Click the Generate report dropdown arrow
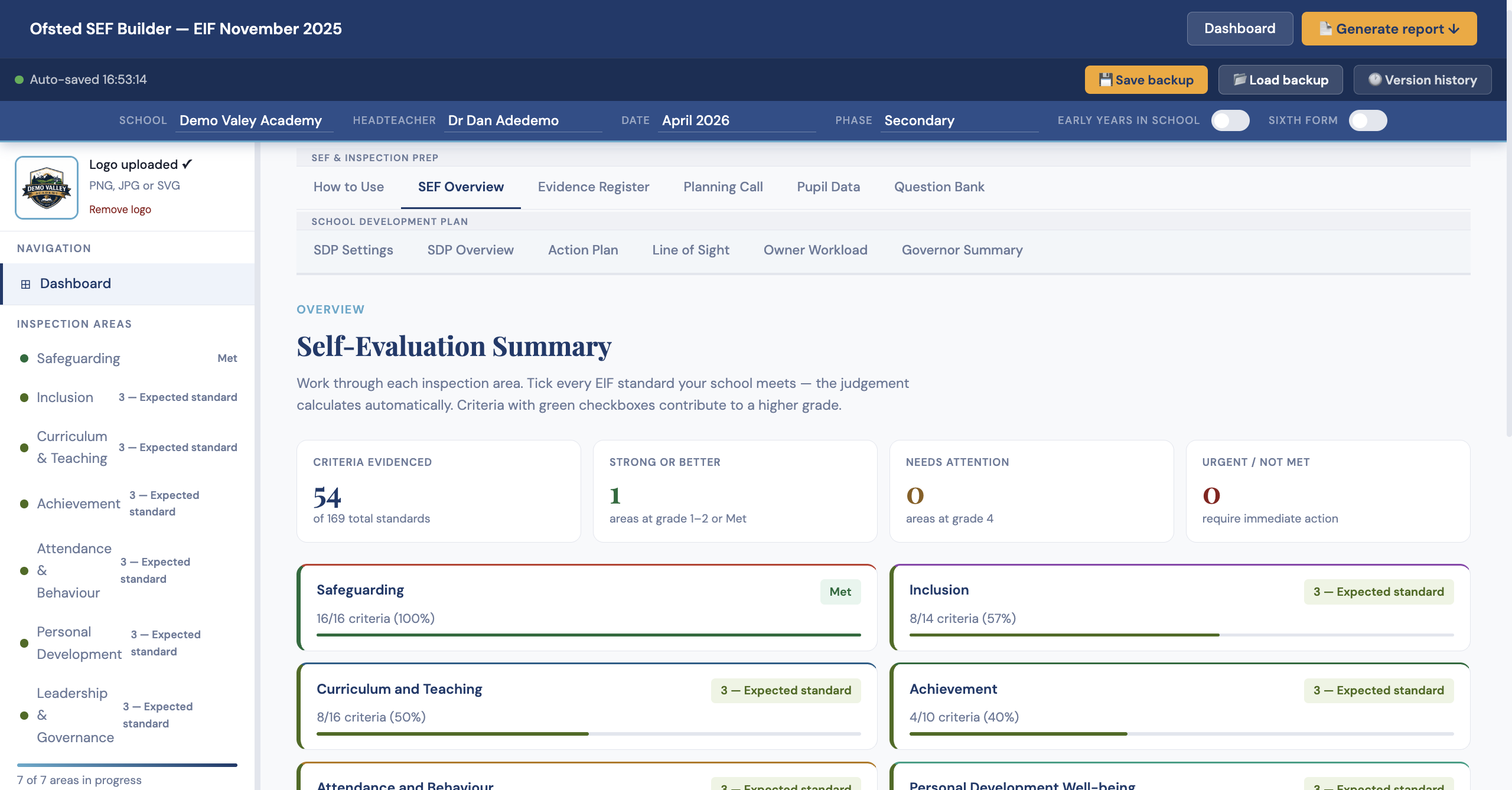1512x790 pixels. point(1454,29)
